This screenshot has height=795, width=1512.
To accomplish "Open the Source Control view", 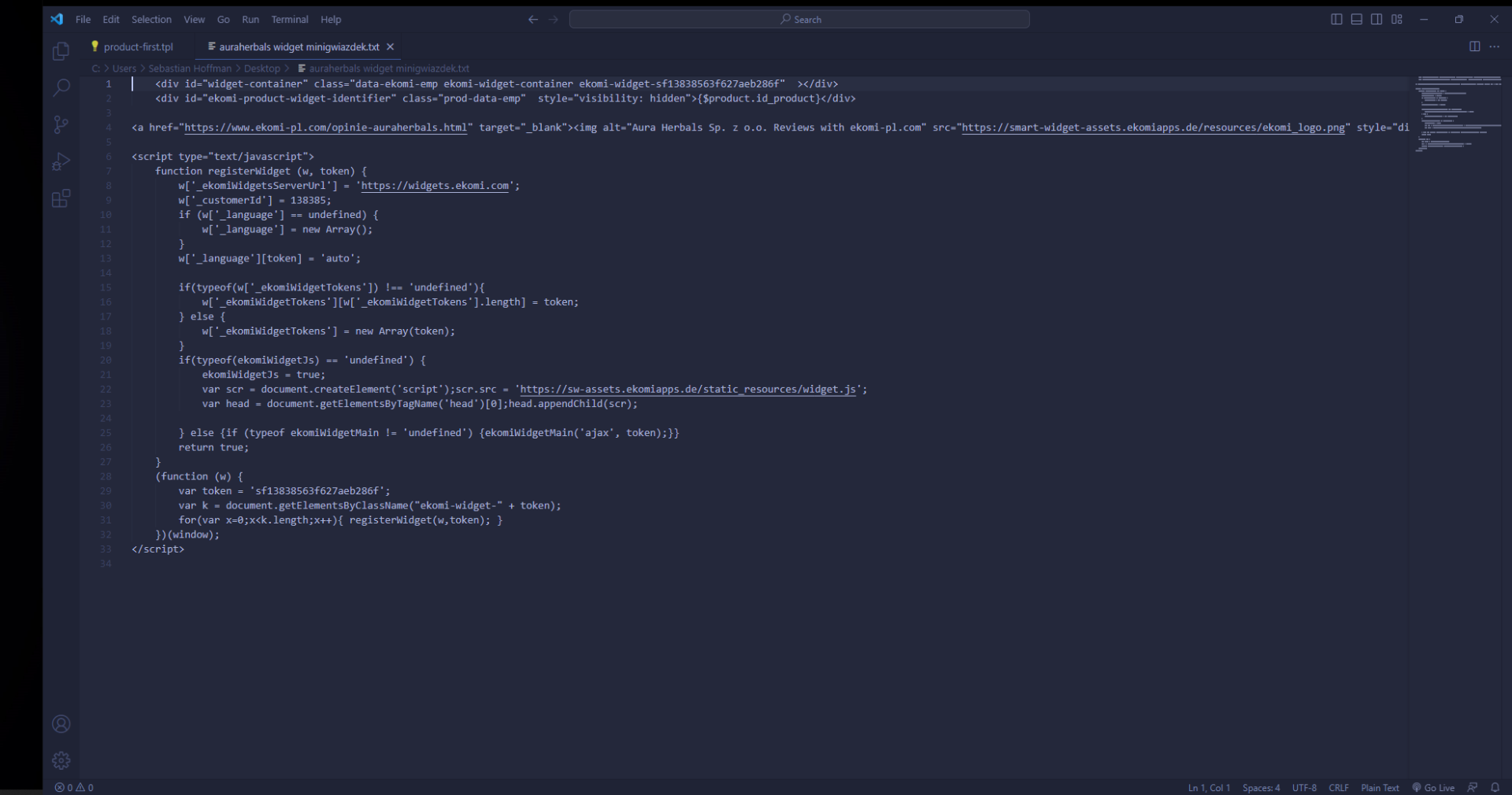I will click(x=61, y=124).
